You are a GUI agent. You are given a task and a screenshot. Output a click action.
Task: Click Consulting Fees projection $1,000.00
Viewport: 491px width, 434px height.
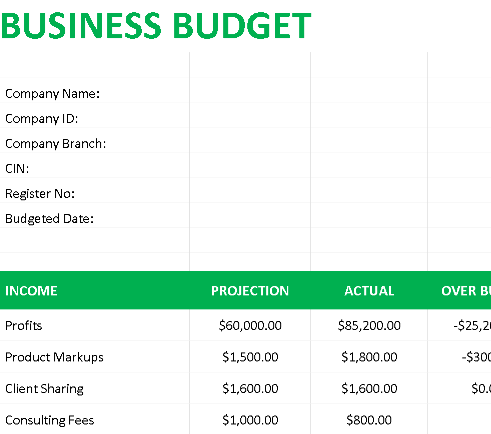250,420
